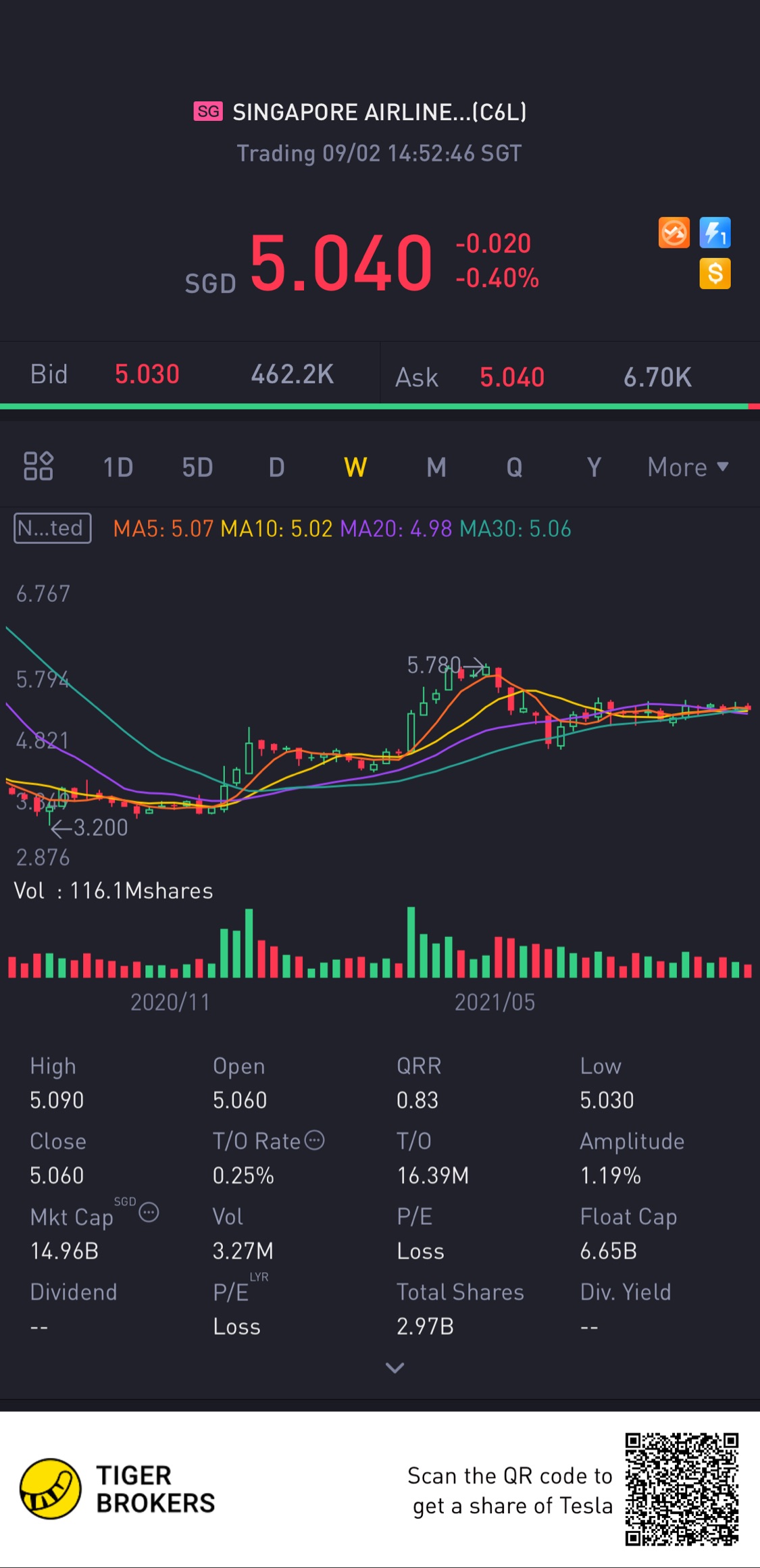This screenshot has width=760, height=1568.
Task: Tap the T/O value 16.39M
Action: 432,1175
